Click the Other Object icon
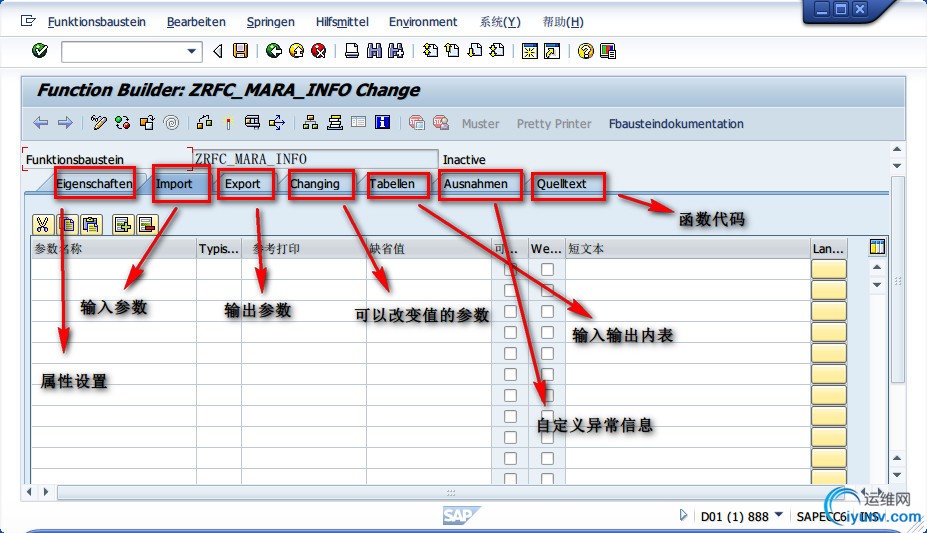Screen dimensions: 927x533 [x=147, y=122]
